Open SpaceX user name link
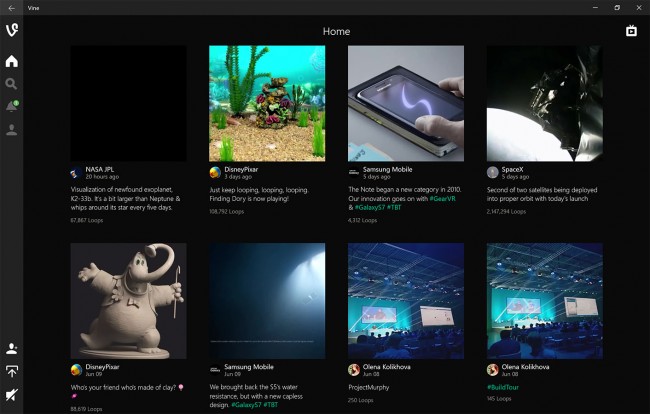Viewport: 650px width, 414px height. pyautogui.click(x=512, y=169)
